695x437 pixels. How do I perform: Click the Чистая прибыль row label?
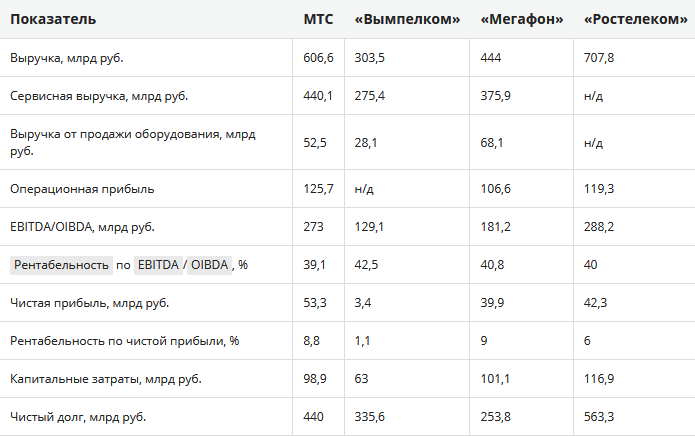[90, 303]
